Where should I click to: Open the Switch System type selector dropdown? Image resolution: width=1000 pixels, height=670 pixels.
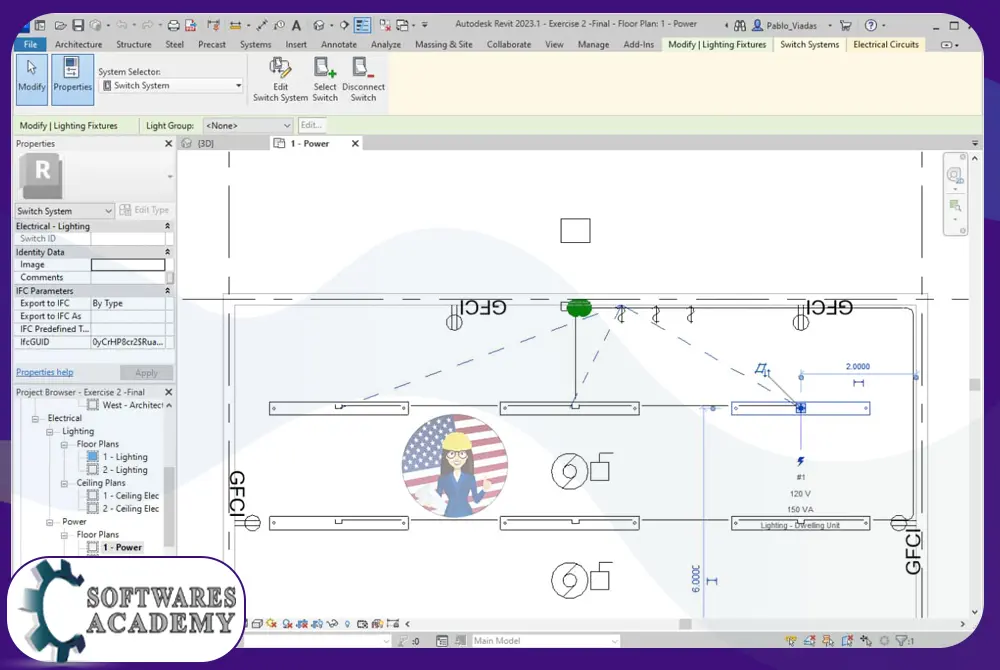(x=64, y=211)
